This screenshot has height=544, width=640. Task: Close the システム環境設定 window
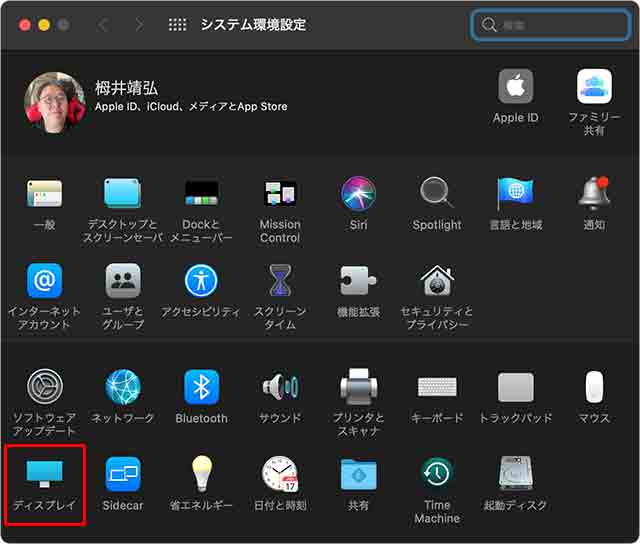click(x=25, y=25)
